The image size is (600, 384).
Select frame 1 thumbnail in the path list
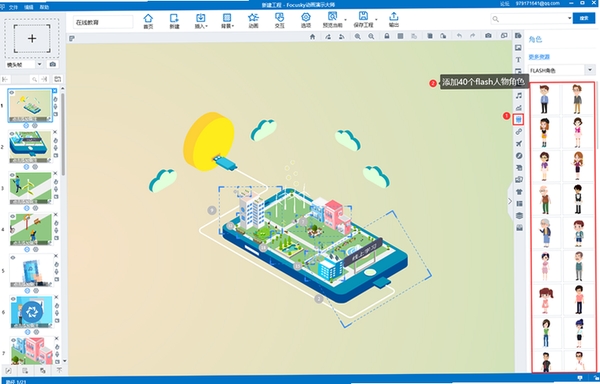point(30,106)
